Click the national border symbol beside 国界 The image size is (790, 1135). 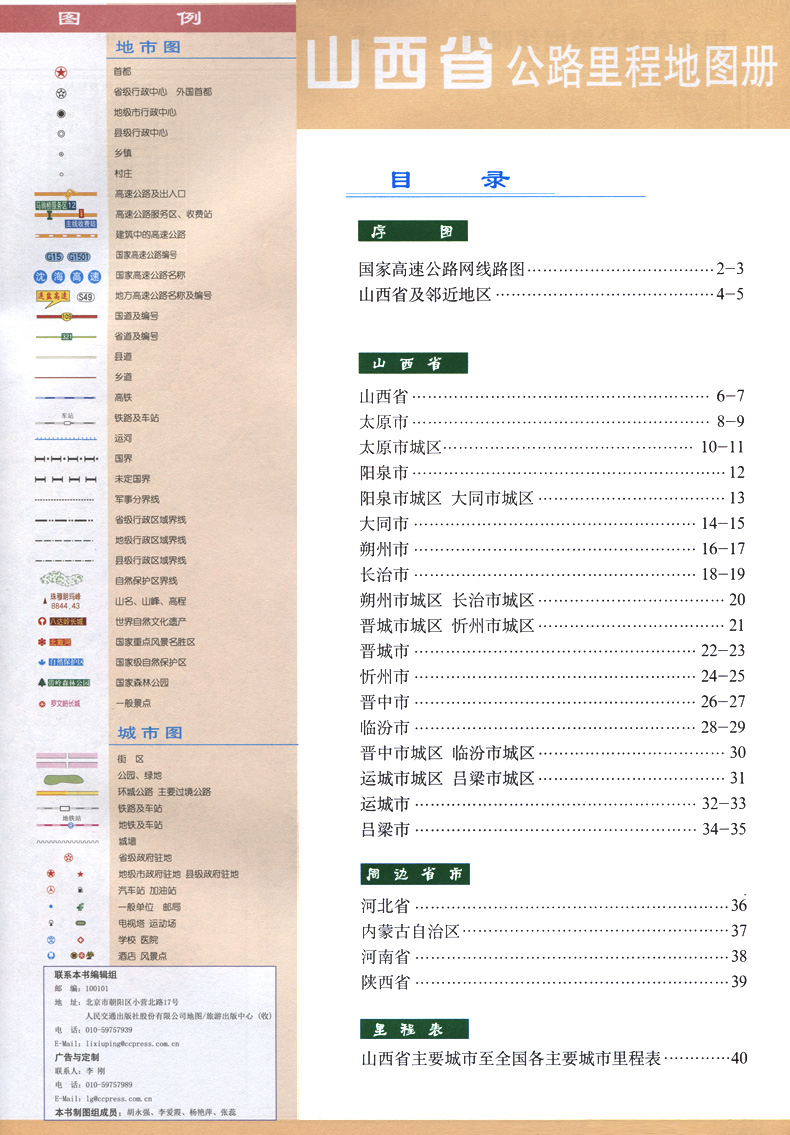(x=66, y=459)
